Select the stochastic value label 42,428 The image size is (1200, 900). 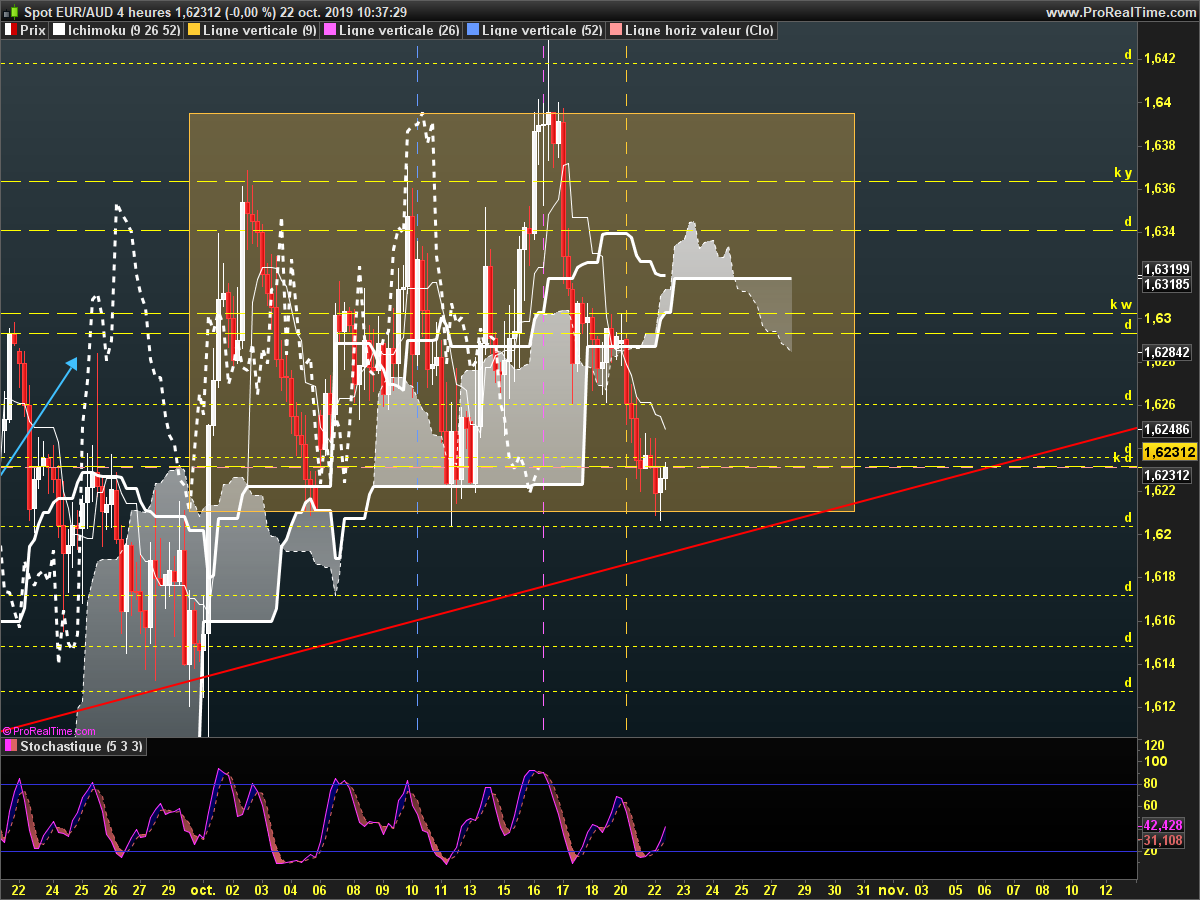coord(1163,825)
